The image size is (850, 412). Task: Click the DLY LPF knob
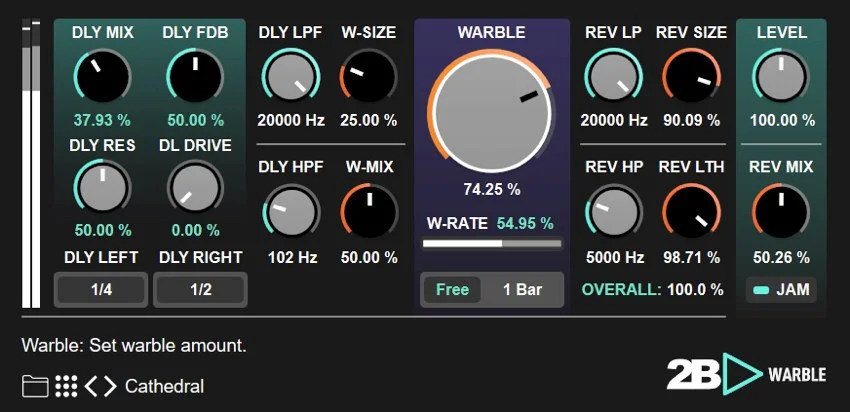coord(291,76)
